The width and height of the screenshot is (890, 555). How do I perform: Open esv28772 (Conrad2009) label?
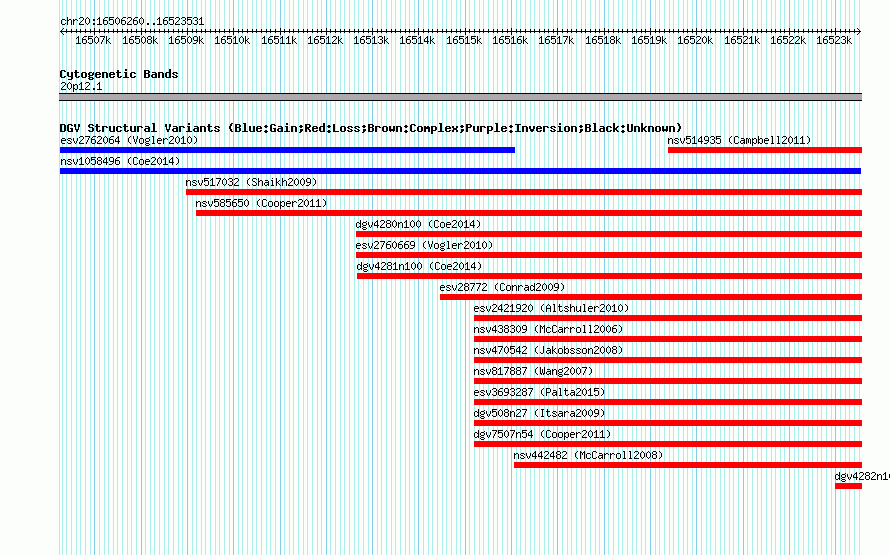tap(502, 287)
